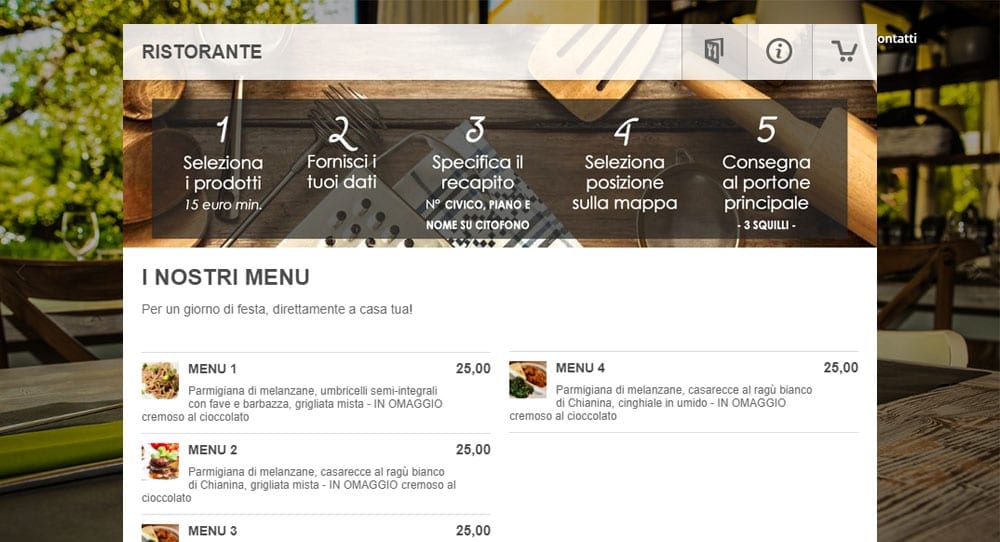
Task: Select the MENU 4 dish thumbnail
Action: click(x=527, y=379)
